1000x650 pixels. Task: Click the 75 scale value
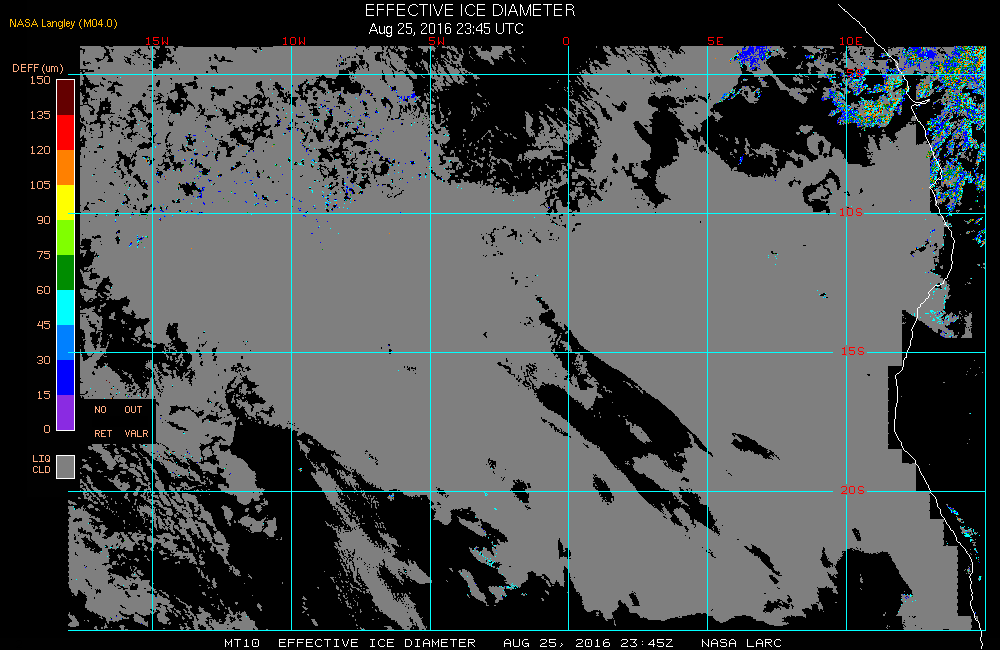43,255
